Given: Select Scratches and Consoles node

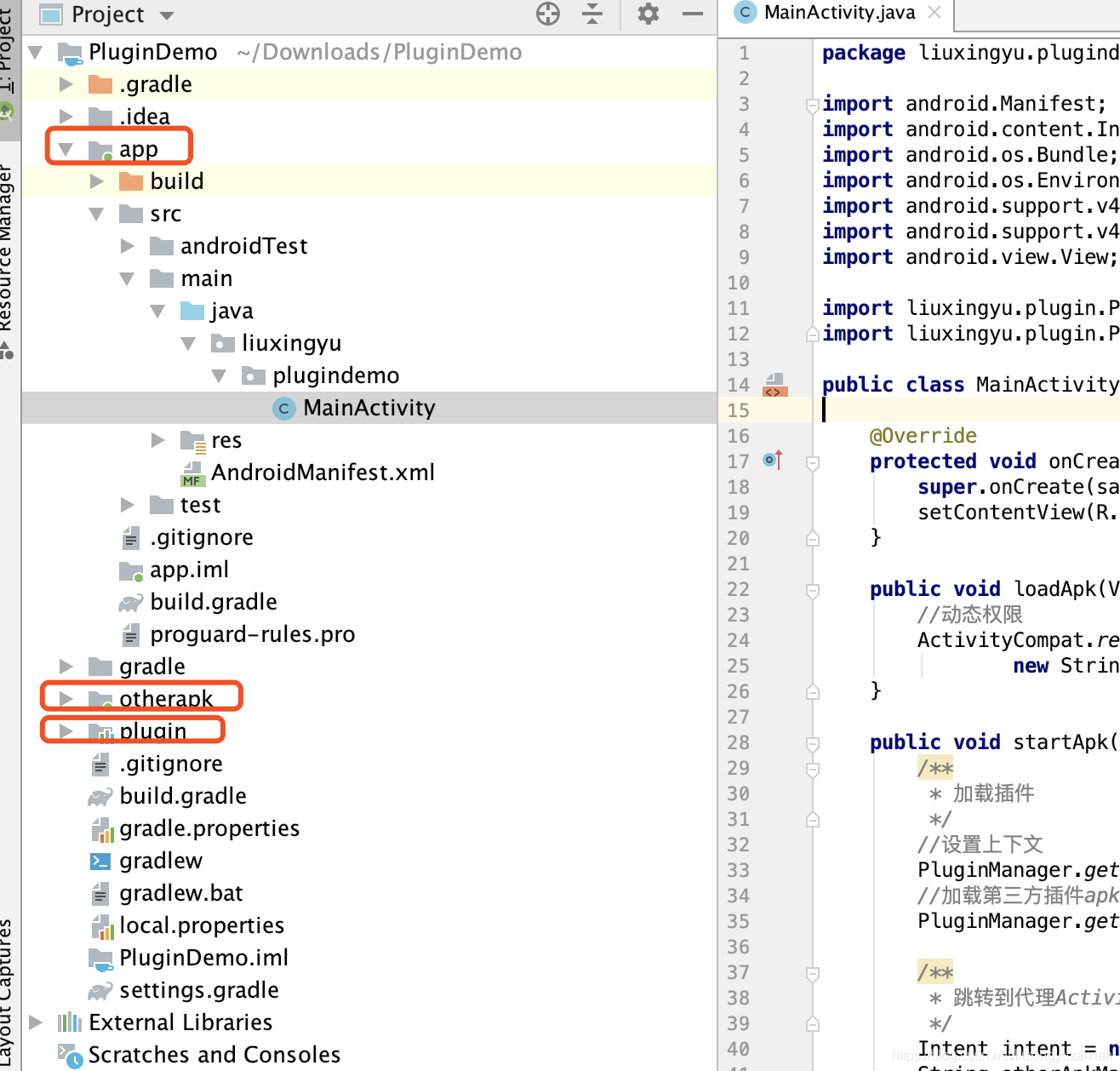Looking at the screenshot, I should tap(214, 1055).
